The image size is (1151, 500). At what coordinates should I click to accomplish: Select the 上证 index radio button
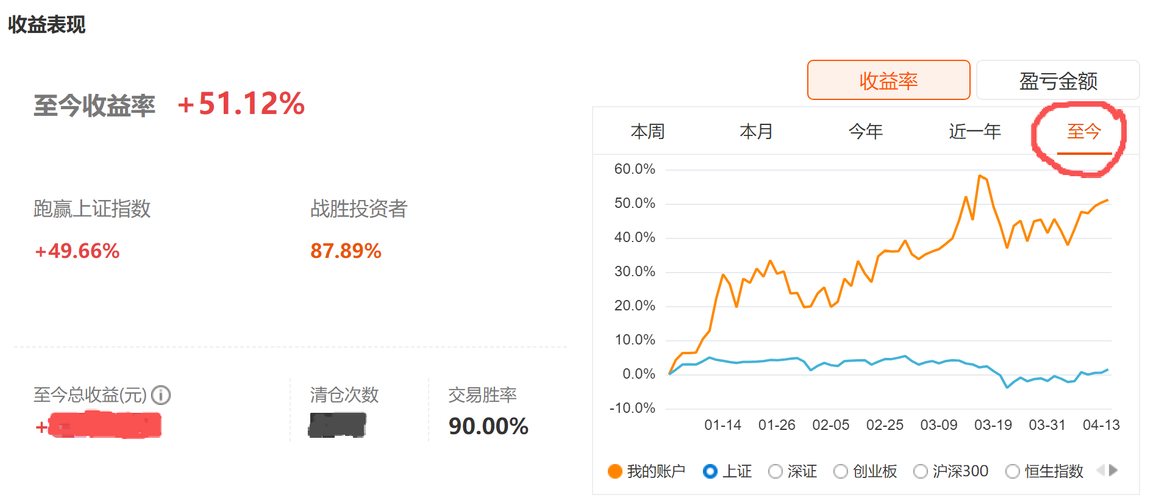[x=711, y=471]
